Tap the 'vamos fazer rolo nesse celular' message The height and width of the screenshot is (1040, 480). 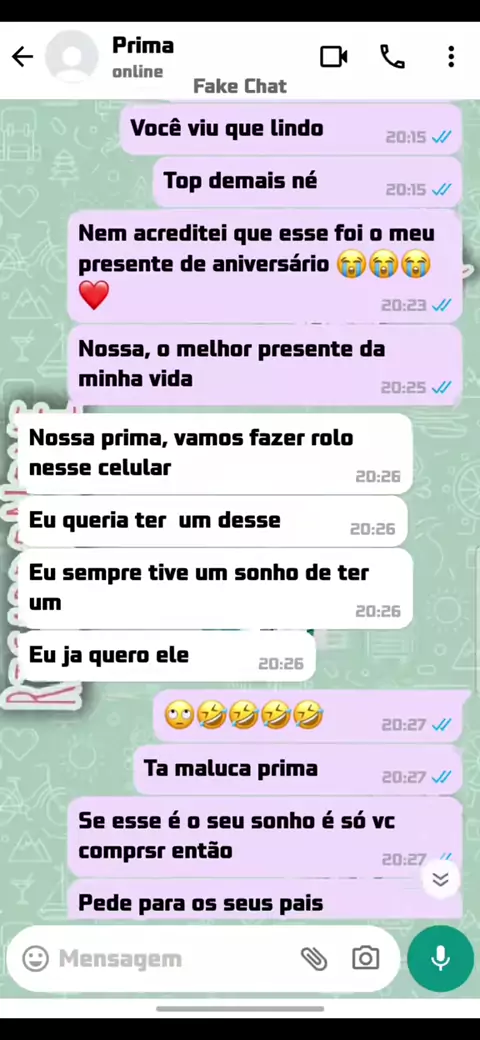point(215,454)
